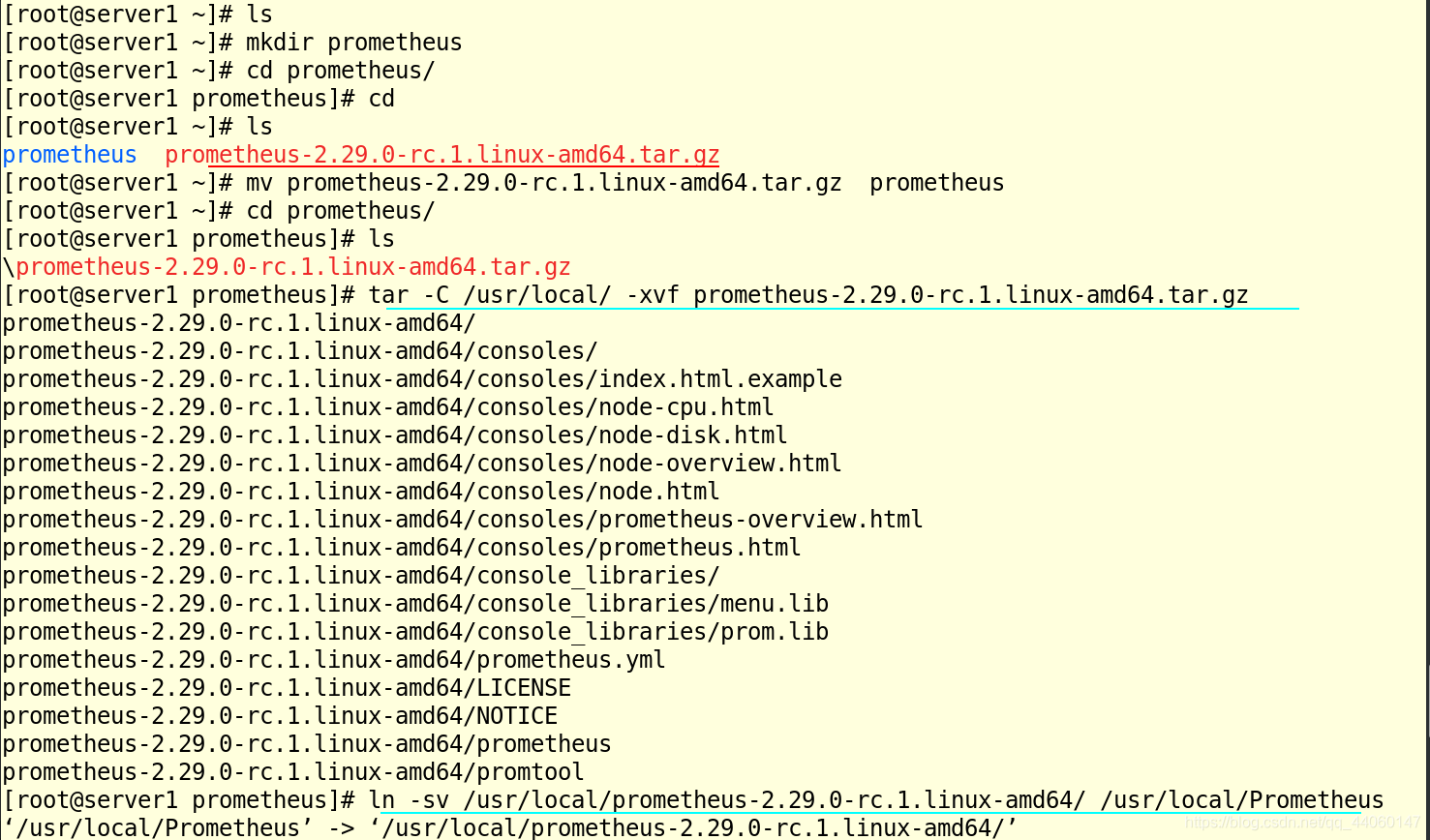Click the blue 'prometheus' directory name
The image size is (1430, 840).
click(70, 155)
